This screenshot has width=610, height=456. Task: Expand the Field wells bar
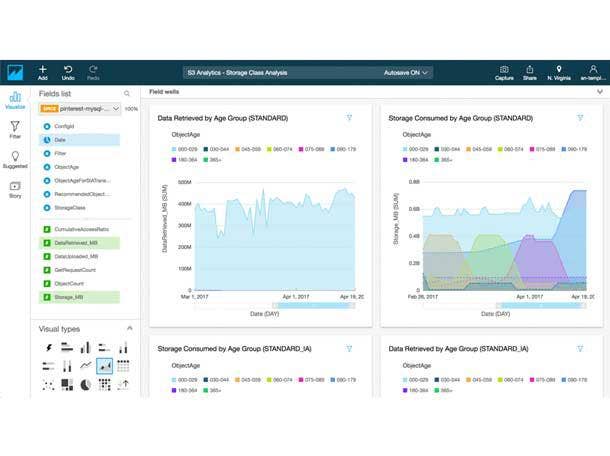[599, 92]
